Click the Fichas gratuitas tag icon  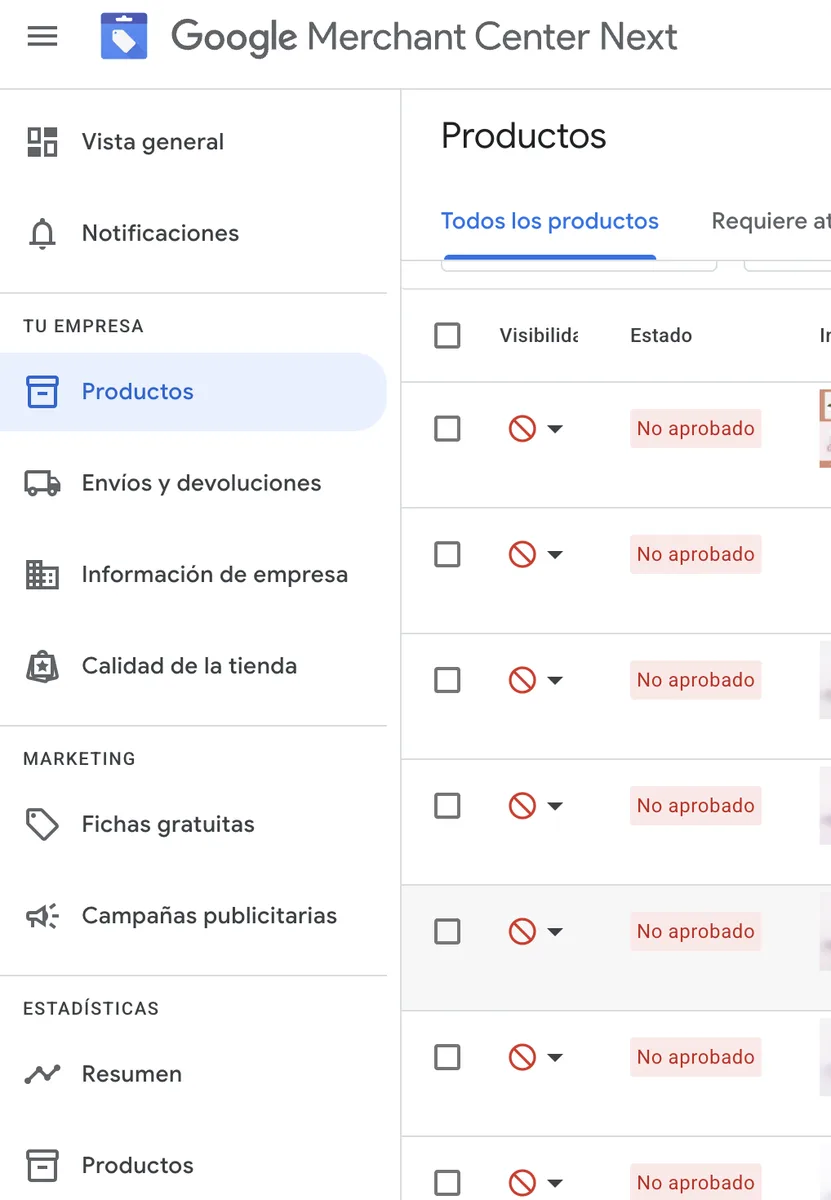click(x=42, y=825)
